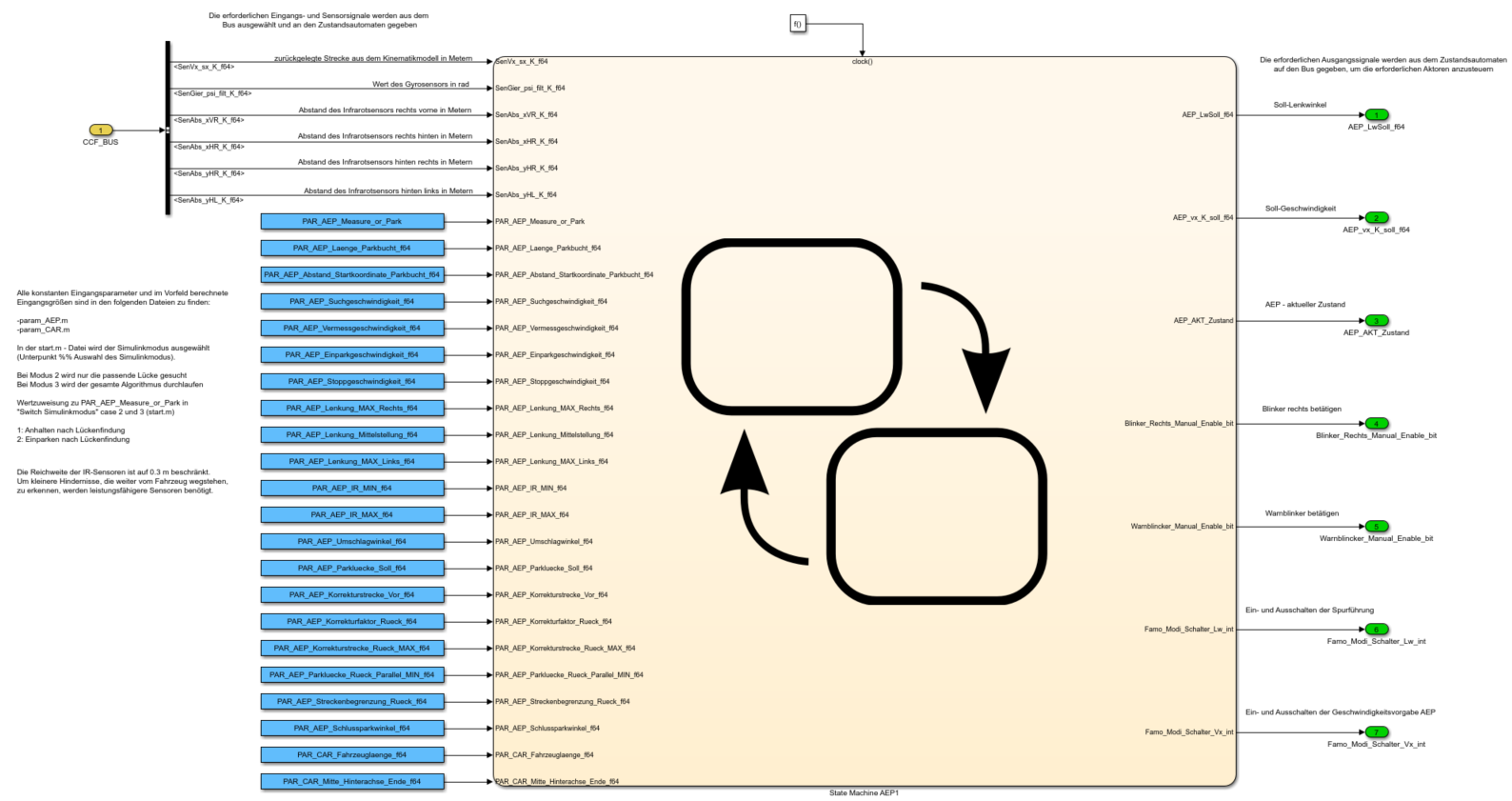Screen dimensions: 1512x801
Task: Select the PAR_AEP_IR_MIN_f64 constant block
Action: [x=352, y=489]
